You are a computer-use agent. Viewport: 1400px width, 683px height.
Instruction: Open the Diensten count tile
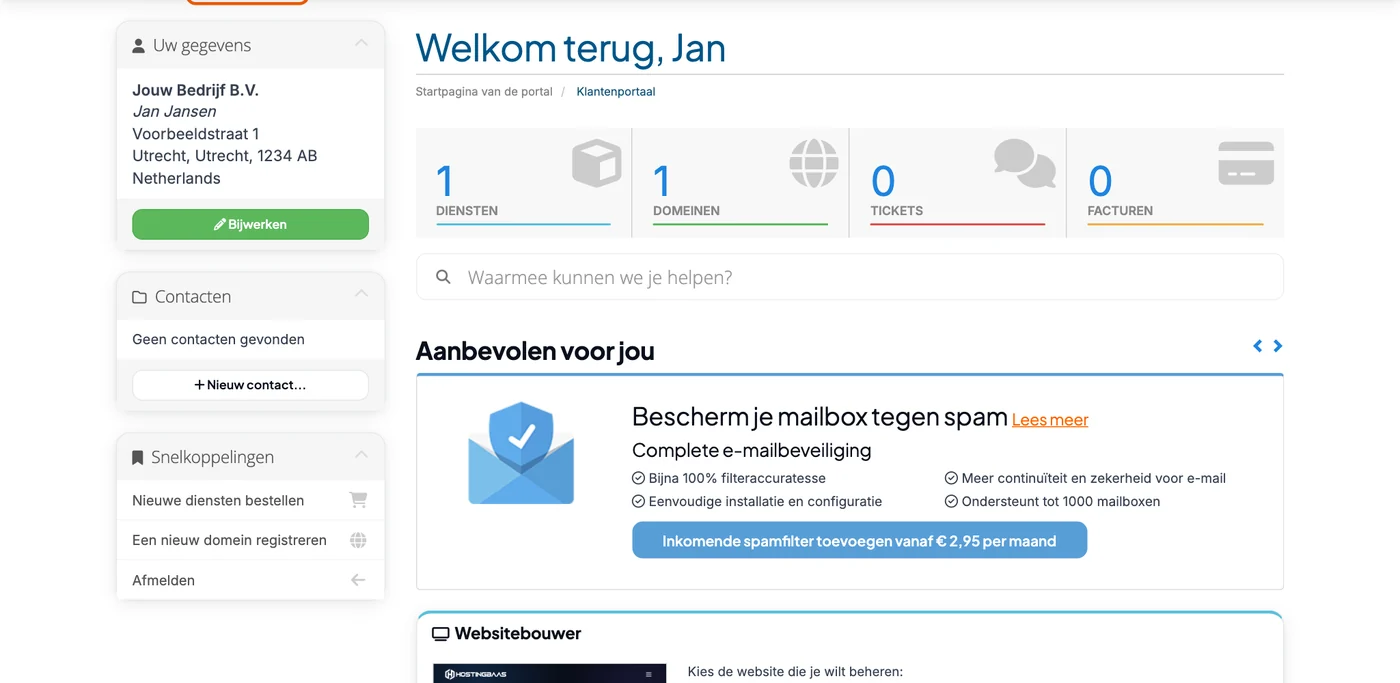524,183
